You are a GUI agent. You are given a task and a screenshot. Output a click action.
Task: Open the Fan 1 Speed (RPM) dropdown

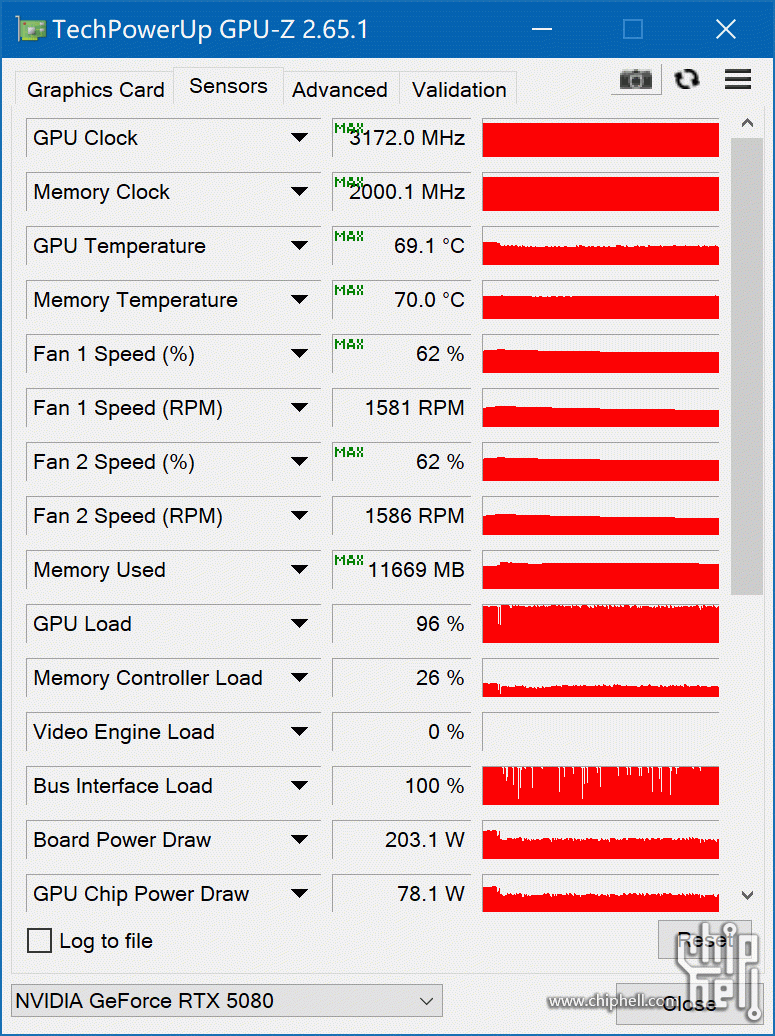tap(299, 408)
